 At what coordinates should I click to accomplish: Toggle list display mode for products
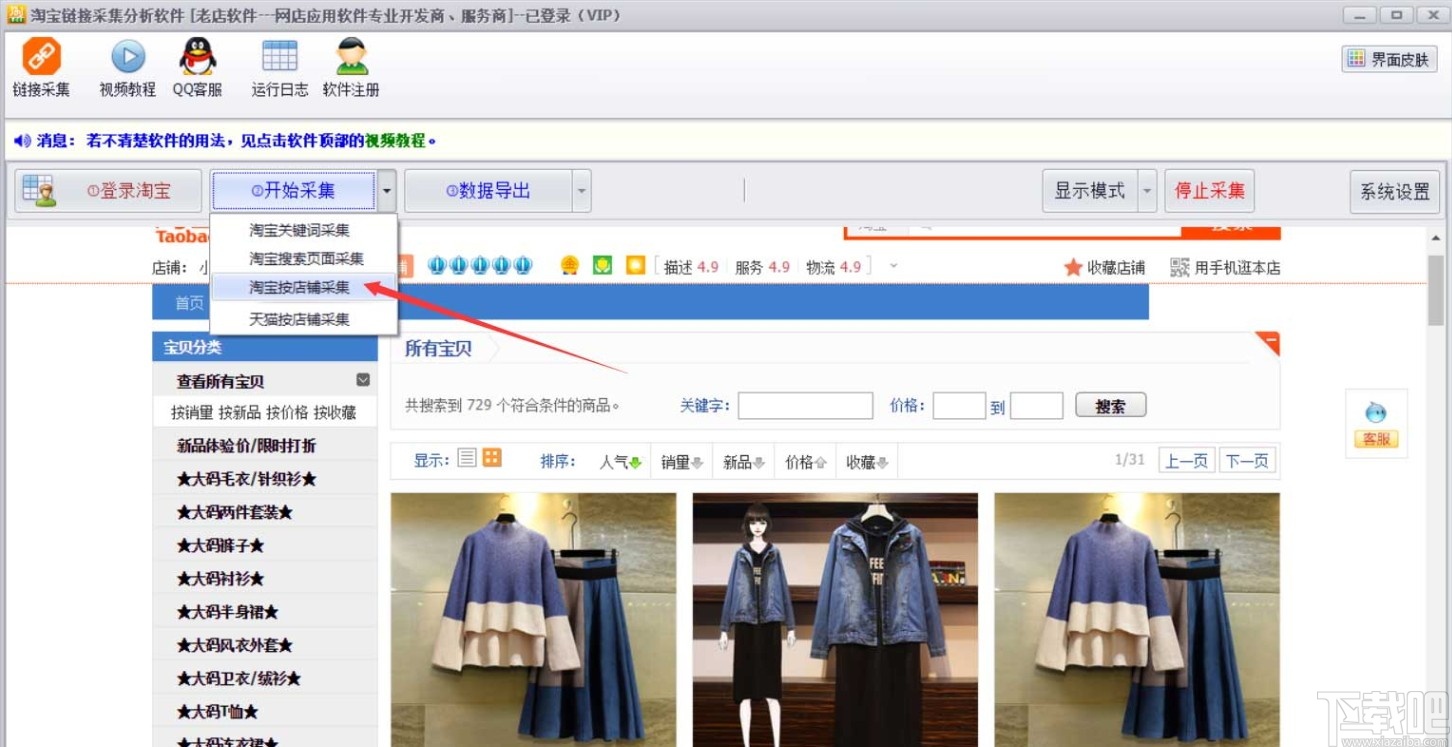(466, 456)
